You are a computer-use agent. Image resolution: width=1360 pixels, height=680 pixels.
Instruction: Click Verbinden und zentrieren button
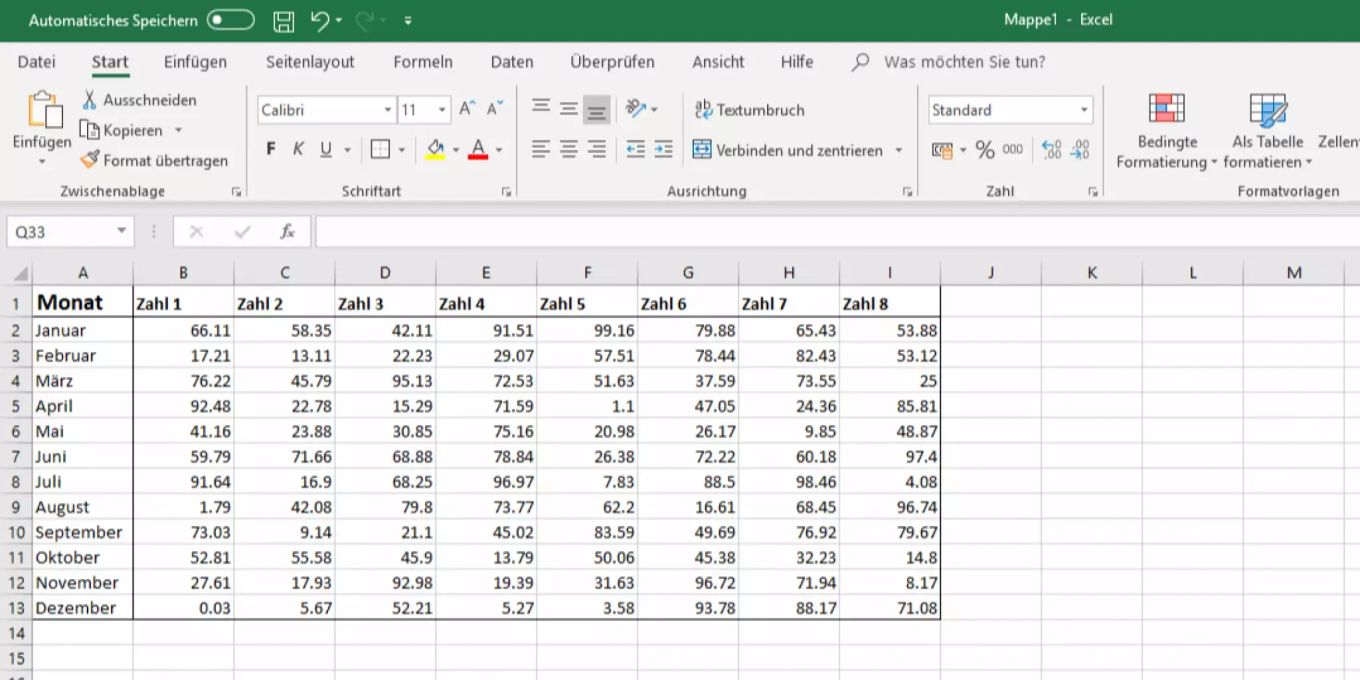click(x=788, y=150)
